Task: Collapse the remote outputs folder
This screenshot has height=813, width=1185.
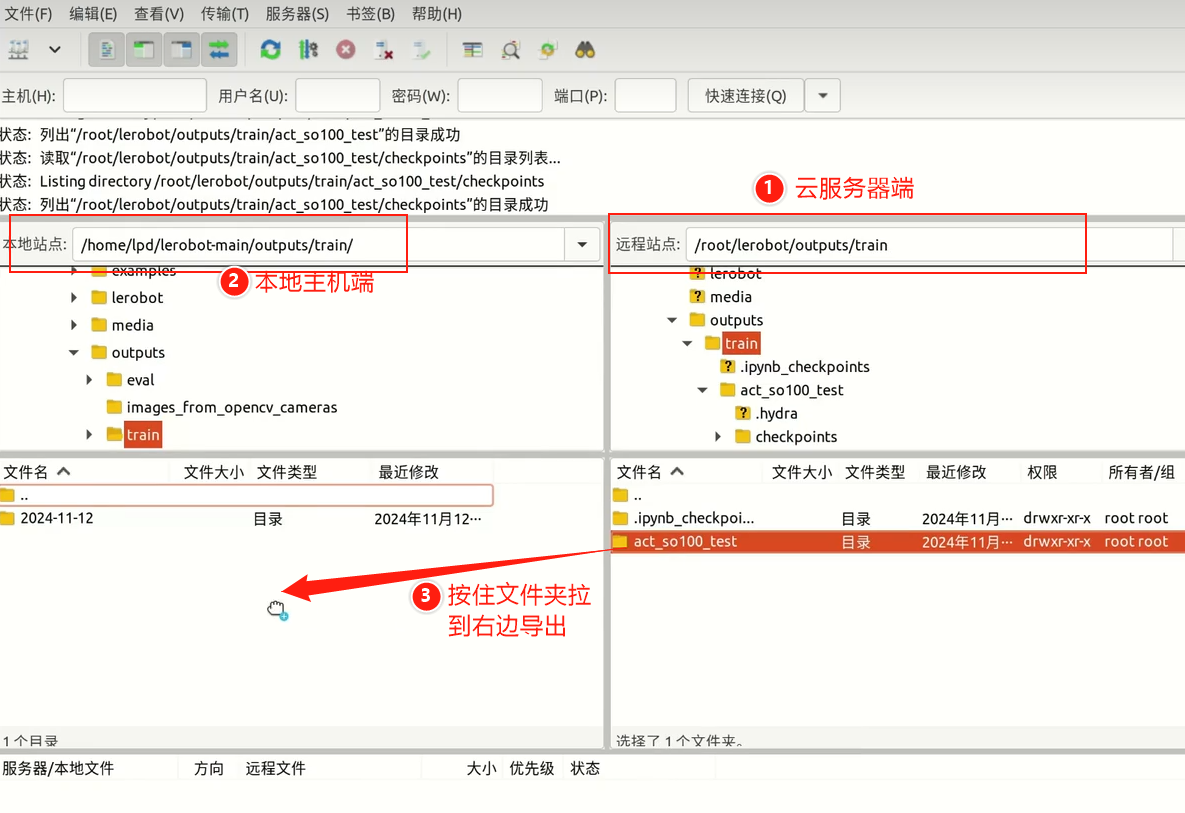Action: pos(672,320)
